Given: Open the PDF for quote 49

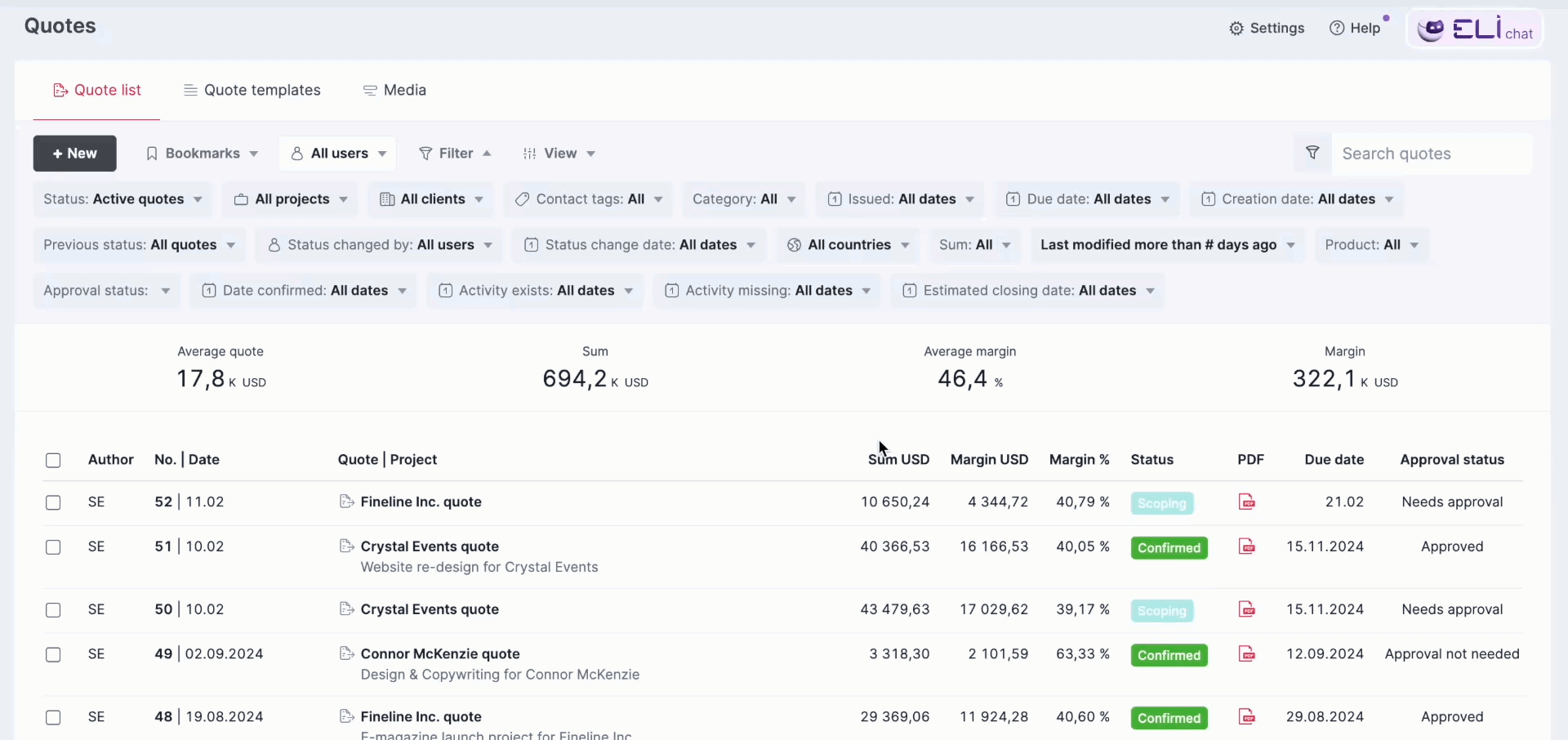Looking at the screenshot, I should click(x=1247, y=654).
